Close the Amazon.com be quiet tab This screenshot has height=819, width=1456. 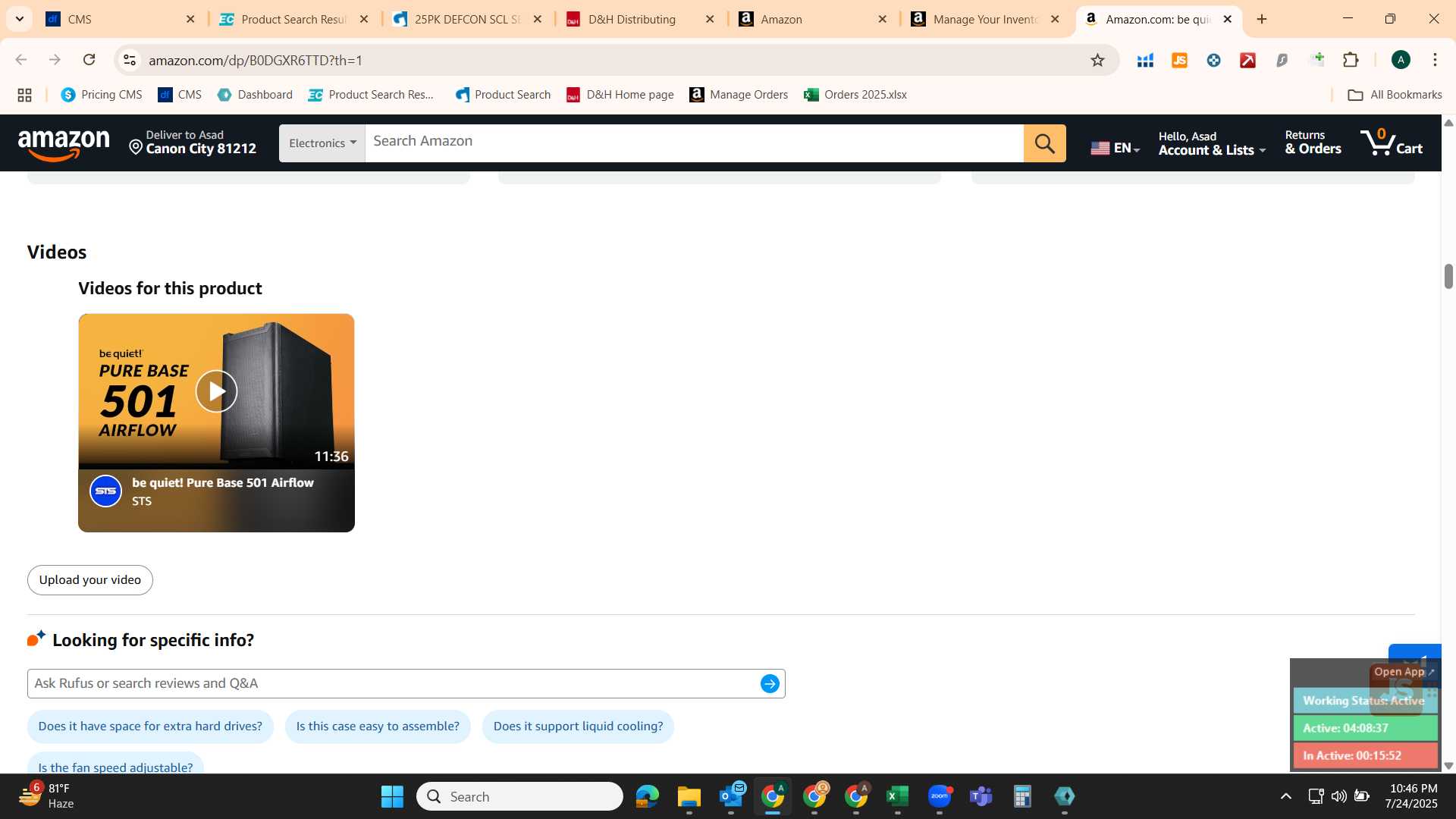click(1228, 20)
